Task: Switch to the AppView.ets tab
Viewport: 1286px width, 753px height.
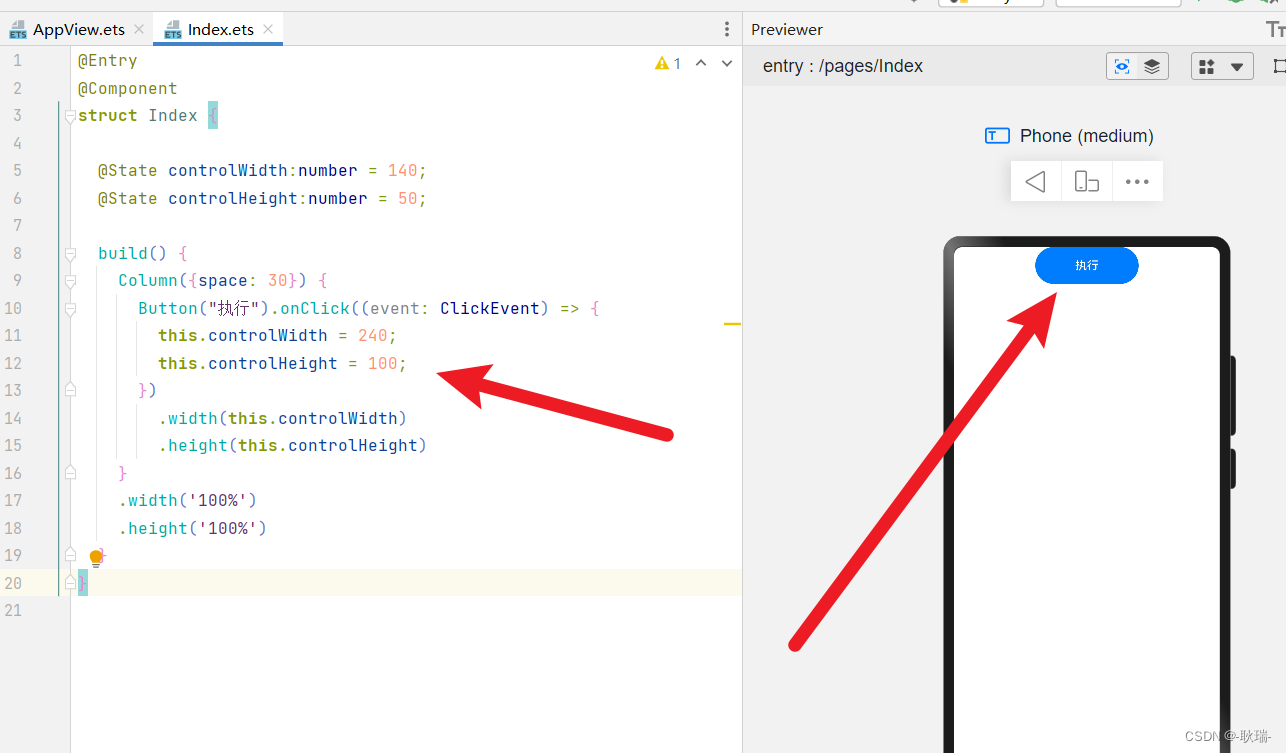Action: 78,29
